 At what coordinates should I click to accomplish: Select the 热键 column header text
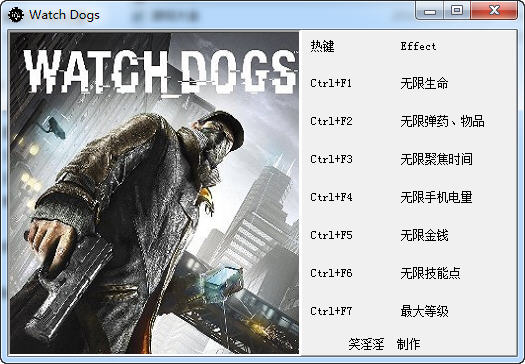322,46
